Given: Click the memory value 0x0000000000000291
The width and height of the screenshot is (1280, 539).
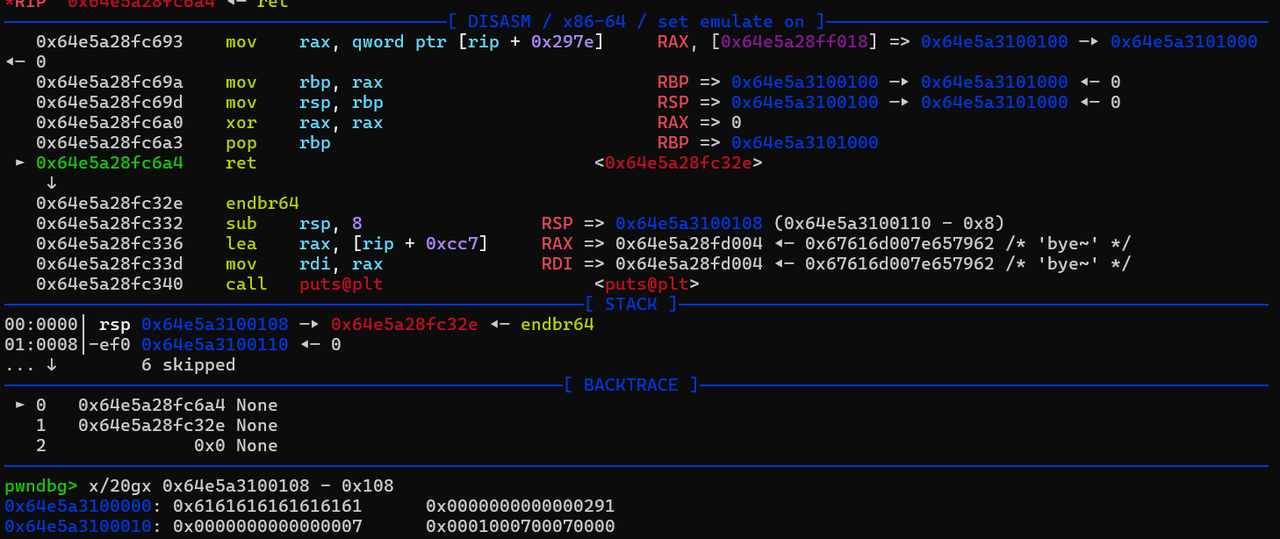Looking at the screenshot, I should coord(520,506).
